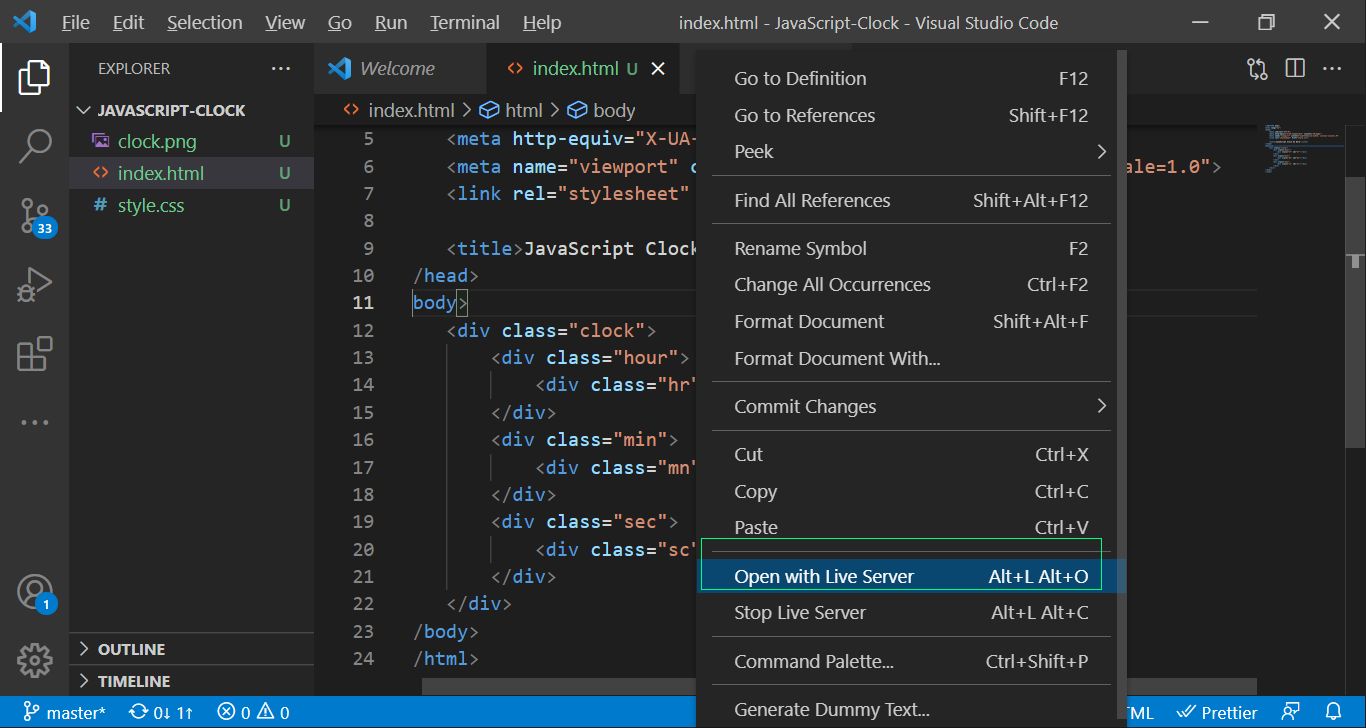Choose Rename Symbol

point(911,249)
